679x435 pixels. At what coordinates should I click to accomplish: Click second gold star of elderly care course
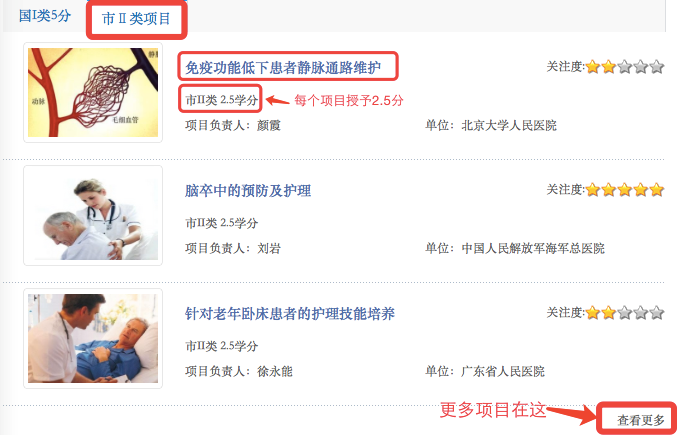coord(608,313)
